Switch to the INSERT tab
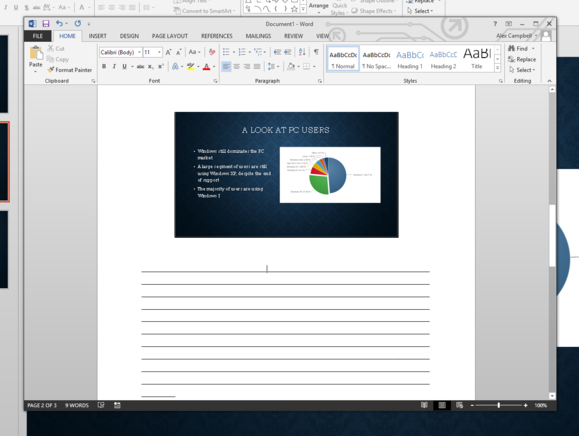Image resolution: width=579 pixels, height=436 pixels. point(97,36)
